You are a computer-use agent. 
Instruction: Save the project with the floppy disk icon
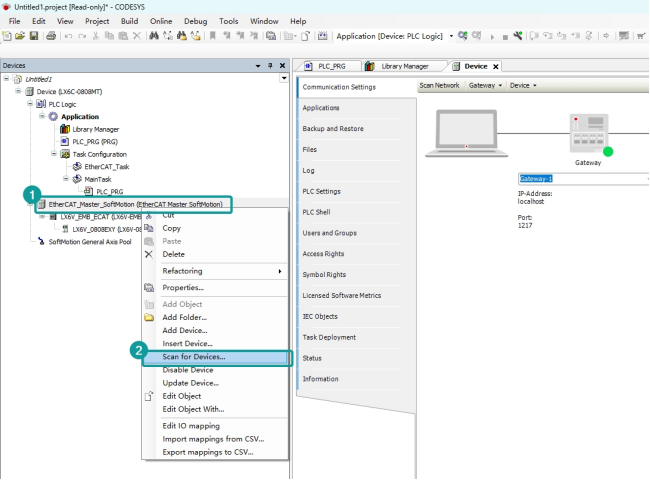click(x=34, y=36)
